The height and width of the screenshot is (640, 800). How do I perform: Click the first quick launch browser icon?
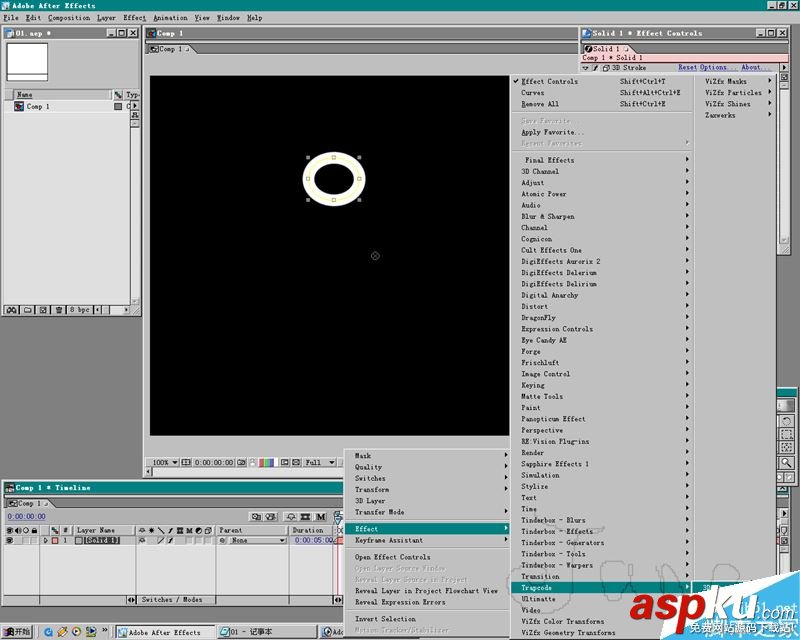(x=48, y=632)
